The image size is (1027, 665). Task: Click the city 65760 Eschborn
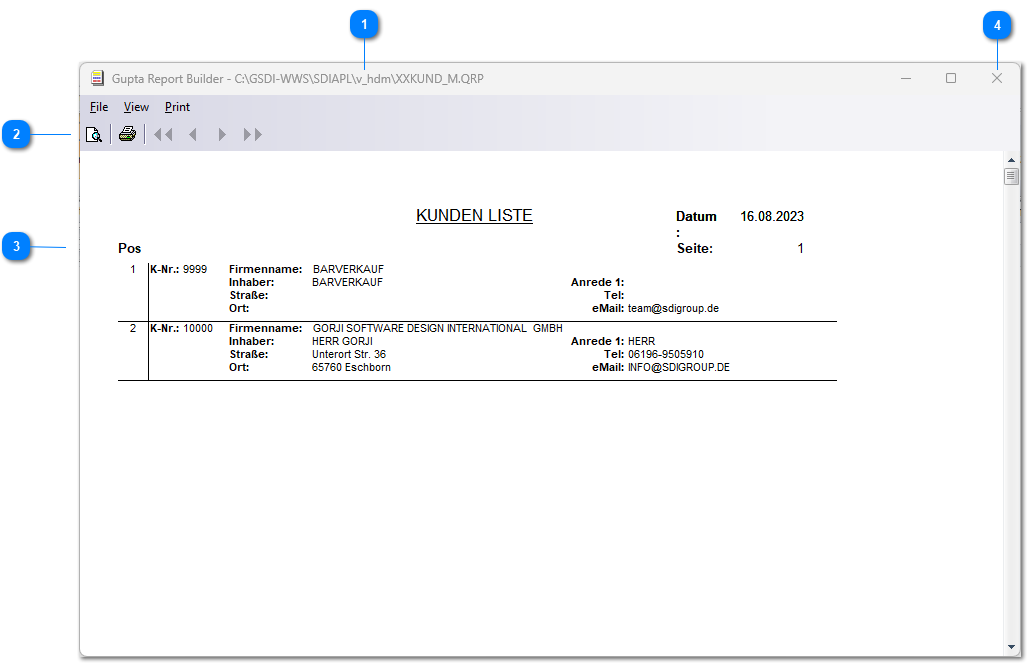(x=351, y=368)
